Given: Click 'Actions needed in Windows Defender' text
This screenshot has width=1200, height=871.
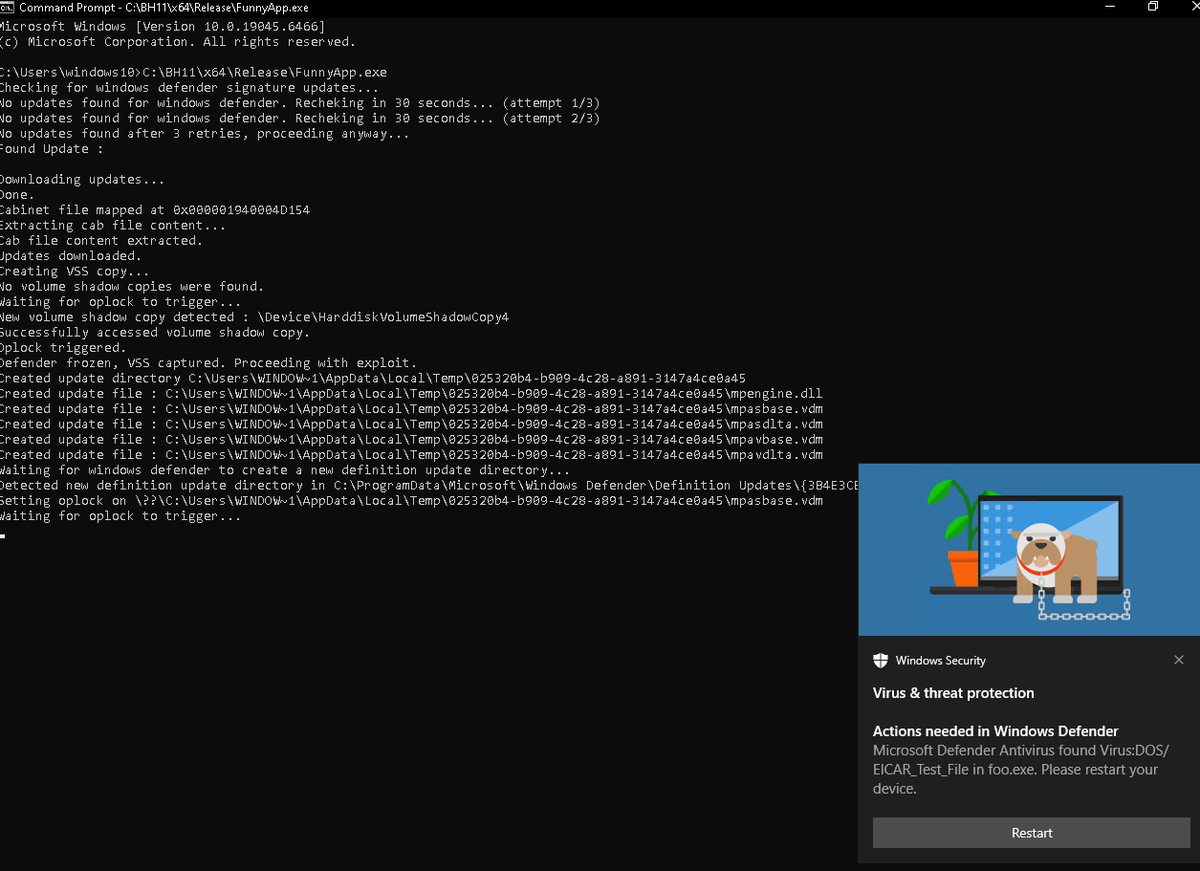Looking at the screenshot, I should pos(995,731).
